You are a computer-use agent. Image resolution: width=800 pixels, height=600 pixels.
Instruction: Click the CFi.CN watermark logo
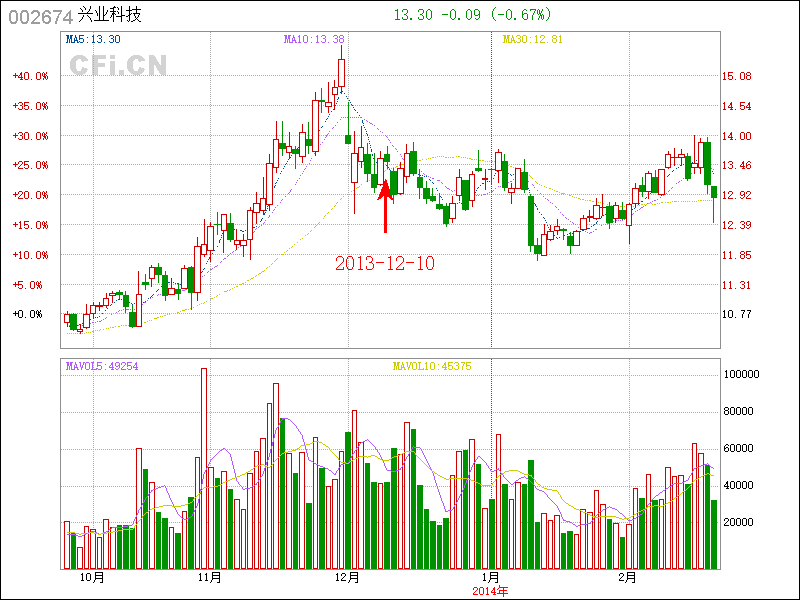(x=117, y=64)
